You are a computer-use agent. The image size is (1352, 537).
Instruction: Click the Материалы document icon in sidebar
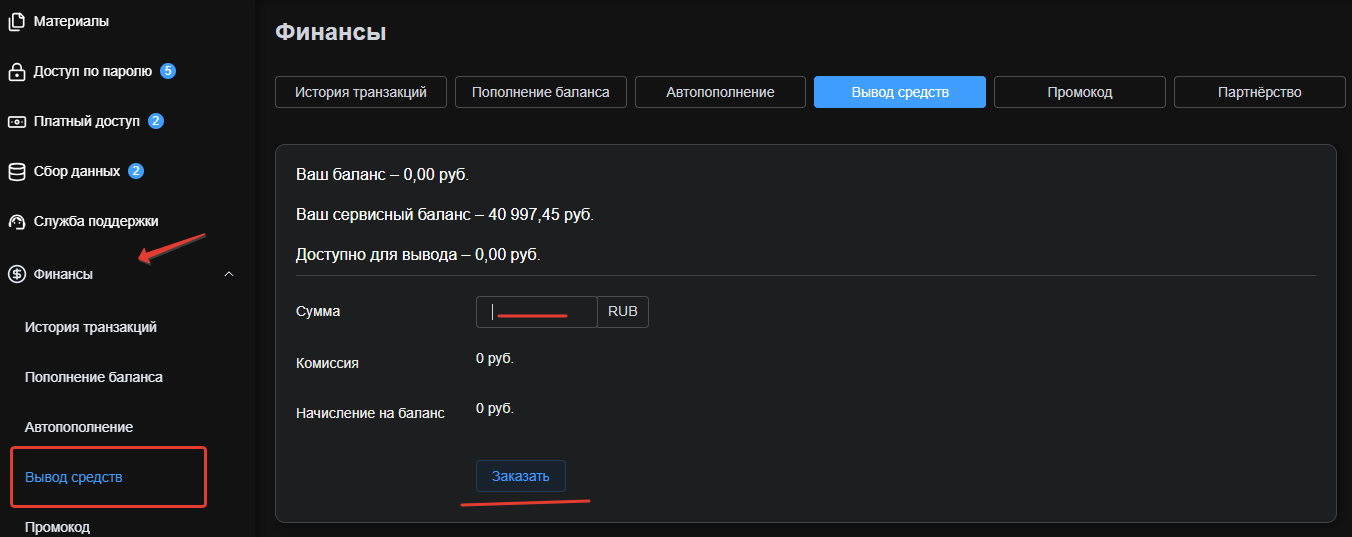pyautogui.click(x=16, y=21)
